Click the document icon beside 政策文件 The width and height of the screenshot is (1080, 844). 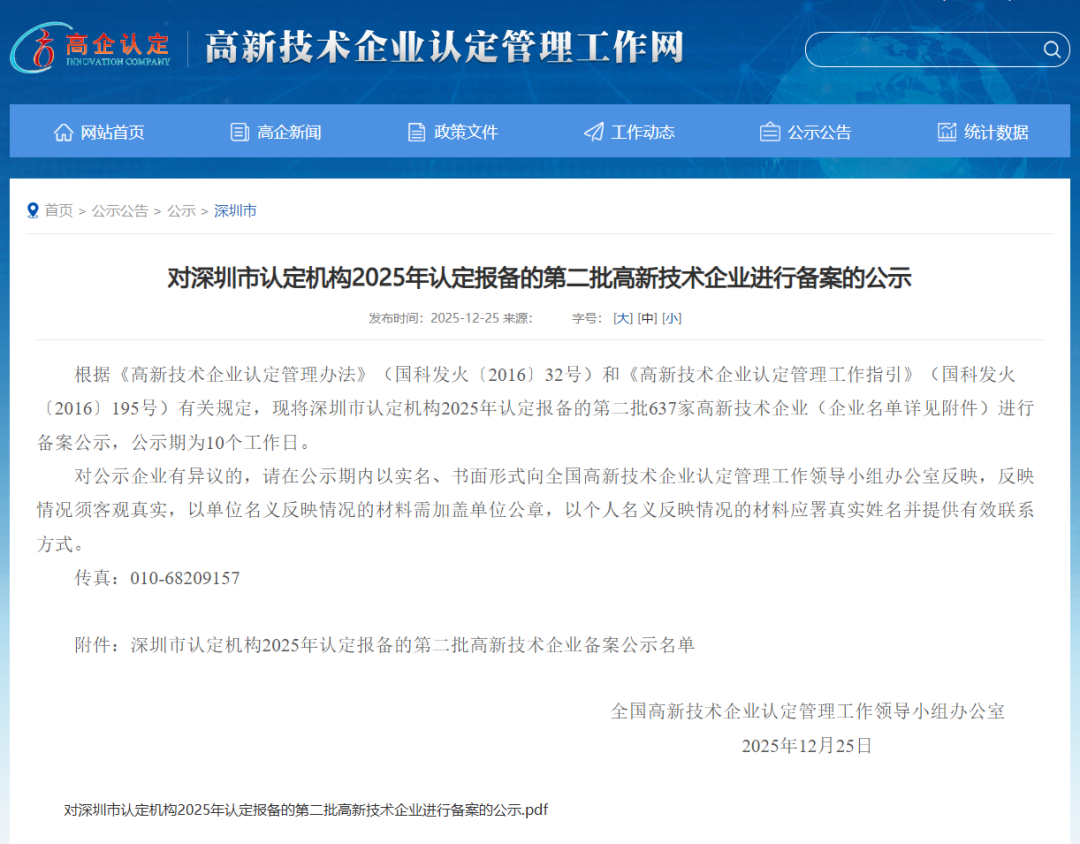click(x=417, y=132)
